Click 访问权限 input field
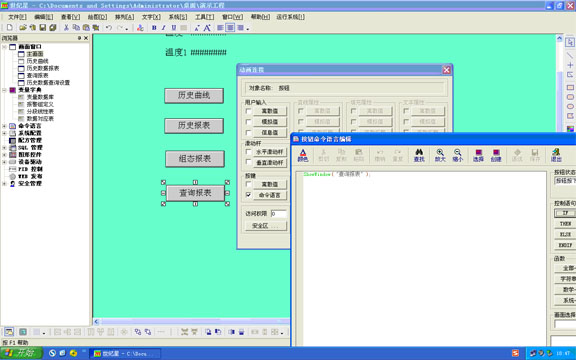Screen dimensions: 576x360 click(278, 214)
